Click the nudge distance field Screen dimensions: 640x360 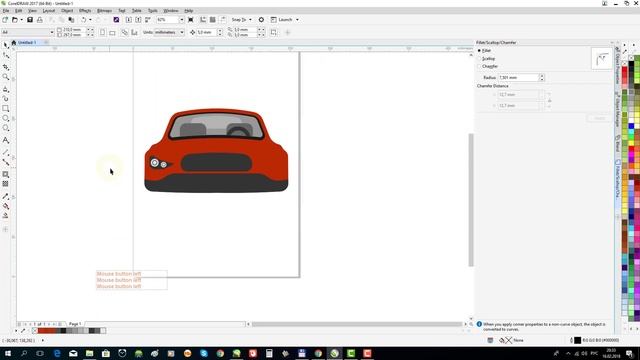207,32
